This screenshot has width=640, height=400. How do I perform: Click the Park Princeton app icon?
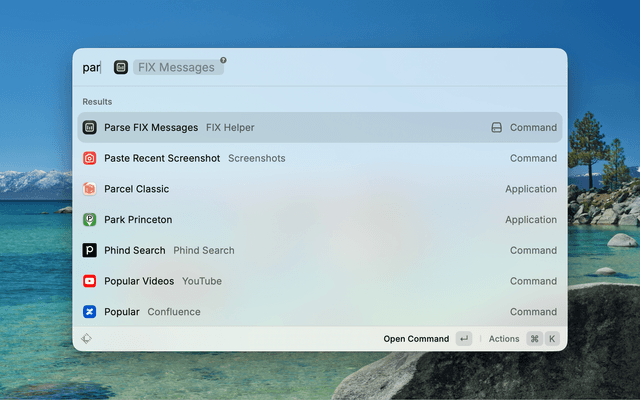[x=89, y=220]
